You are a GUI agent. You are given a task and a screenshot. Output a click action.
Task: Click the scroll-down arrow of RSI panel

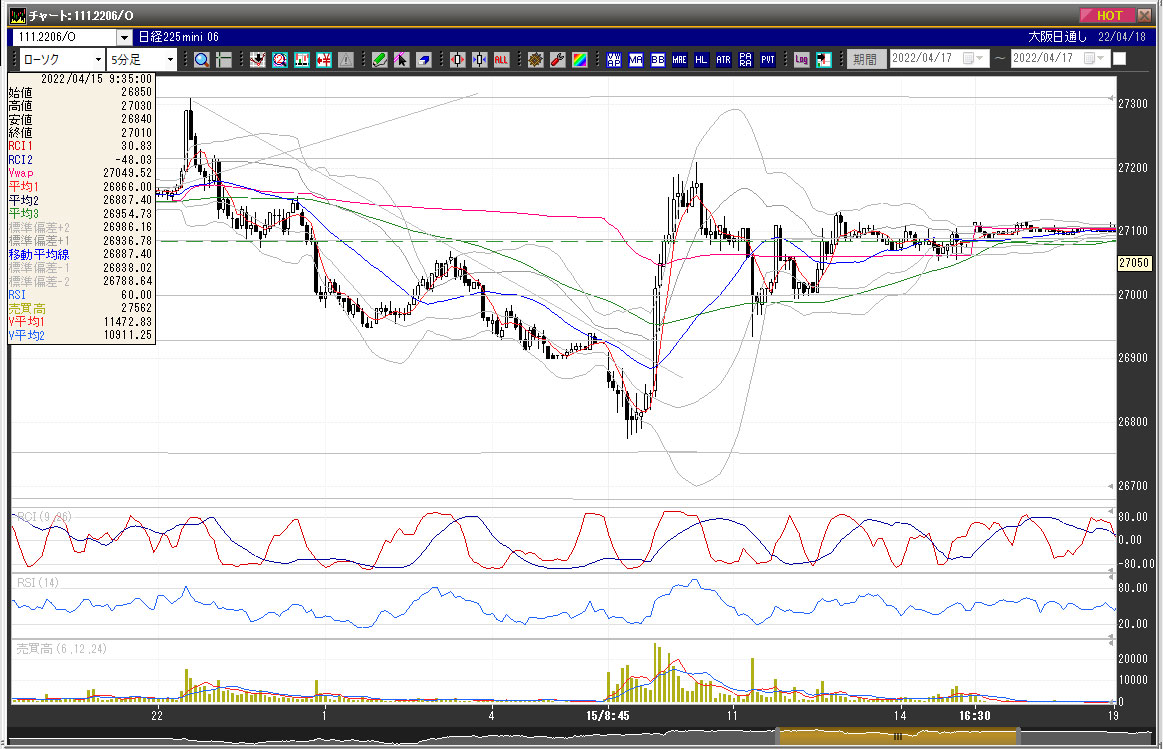[1110, 636]
